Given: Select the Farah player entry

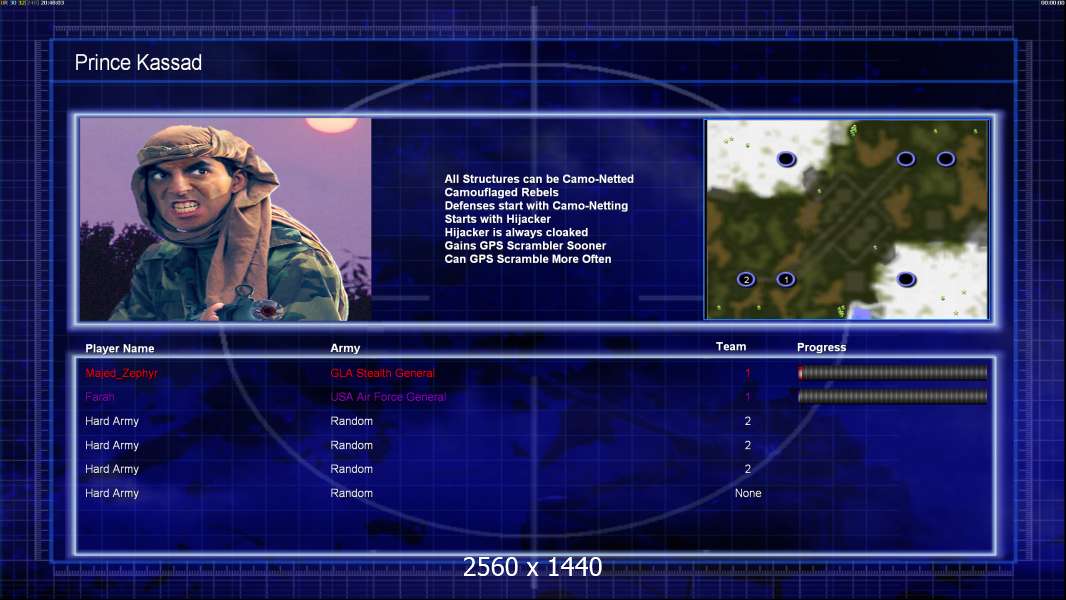Looking at the screenshot, I should 100,397.
